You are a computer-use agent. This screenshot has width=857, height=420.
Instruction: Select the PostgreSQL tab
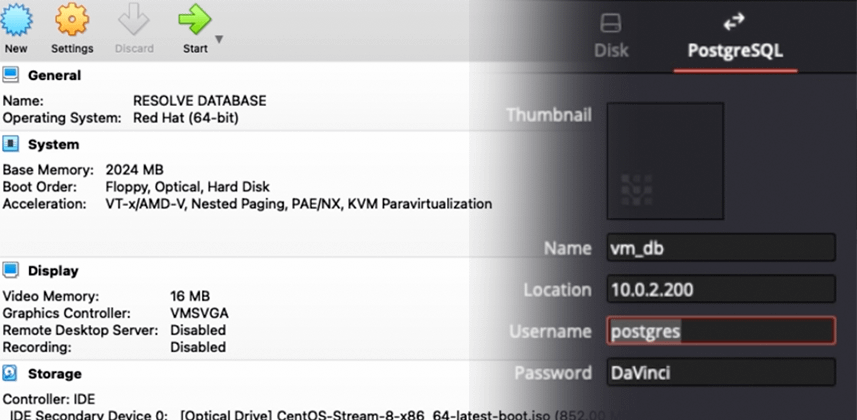(x=735, y=37)
